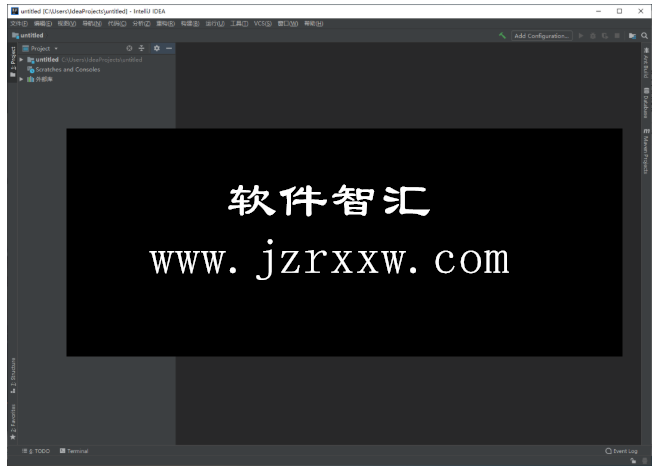Click the Debug bug icon in toolbar
This screenshot has width=660, height=466.
(593, 36)
